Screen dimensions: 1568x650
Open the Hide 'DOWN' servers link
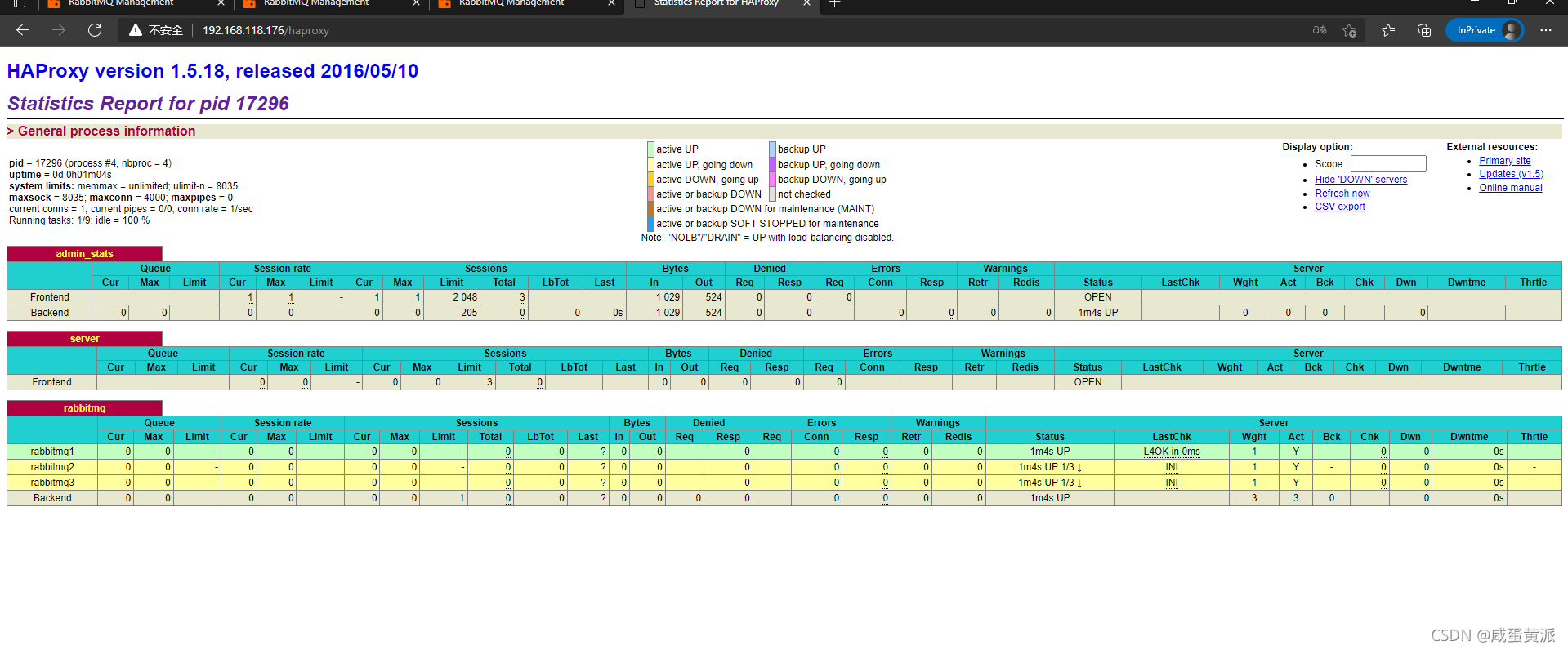[x=1360, y=180]
